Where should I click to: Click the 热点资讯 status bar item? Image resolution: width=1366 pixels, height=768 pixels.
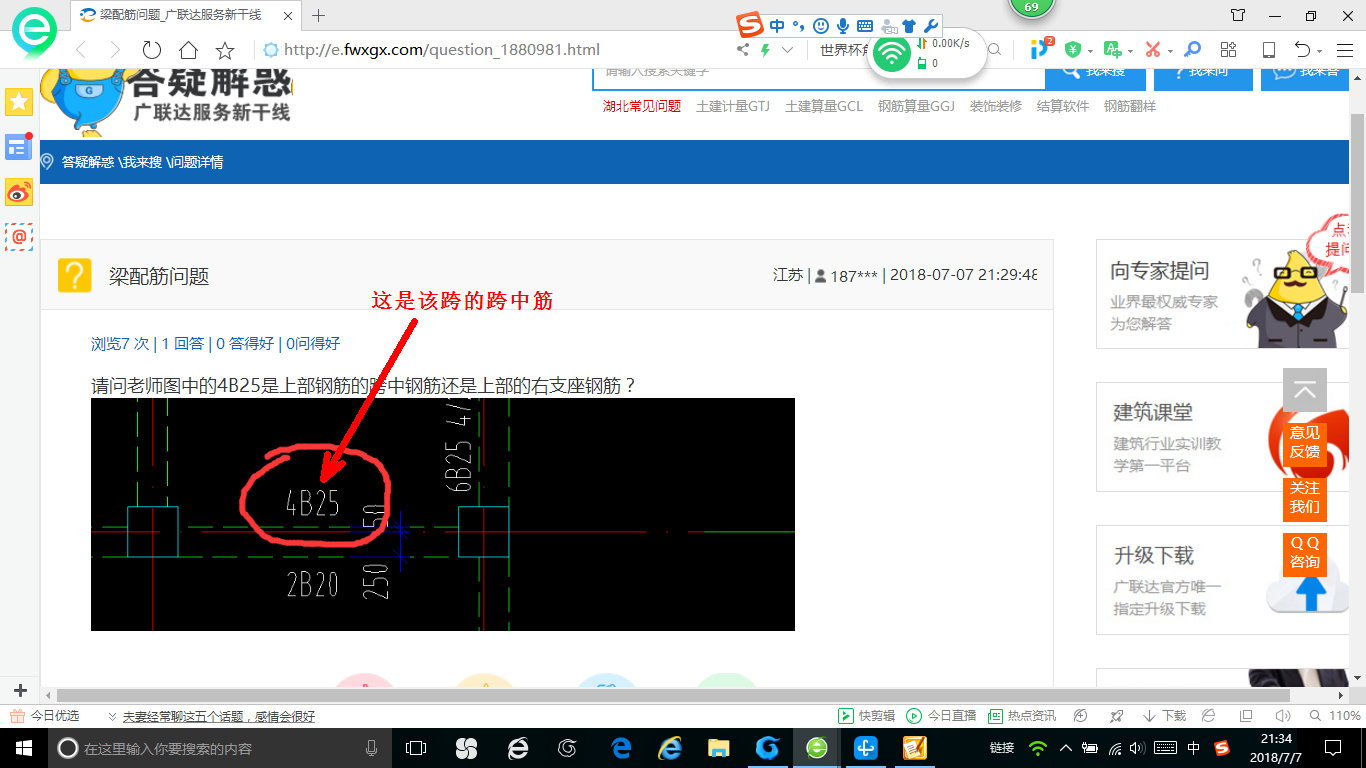1022,716
